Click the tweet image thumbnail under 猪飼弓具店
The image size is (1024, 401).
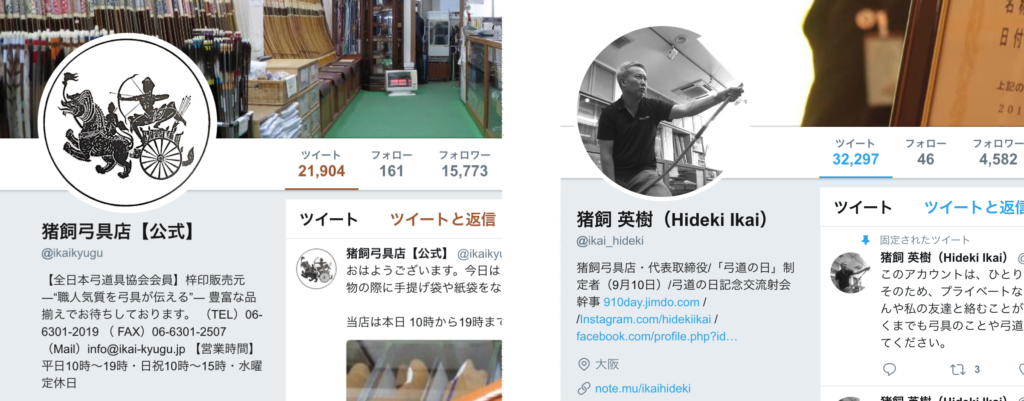(x=424, y=370)
